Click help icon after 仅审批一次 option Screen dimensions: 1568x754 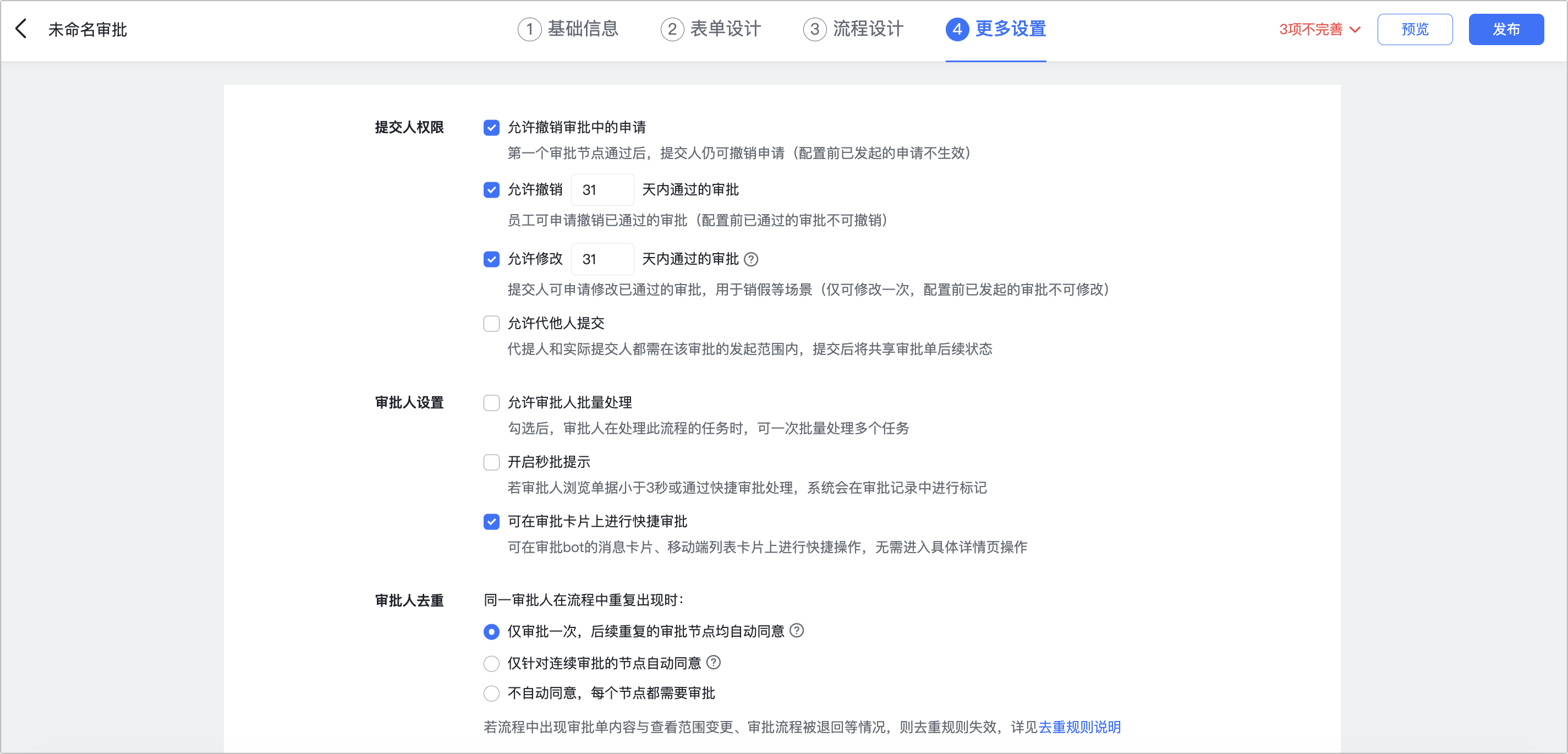click(796, 630)
